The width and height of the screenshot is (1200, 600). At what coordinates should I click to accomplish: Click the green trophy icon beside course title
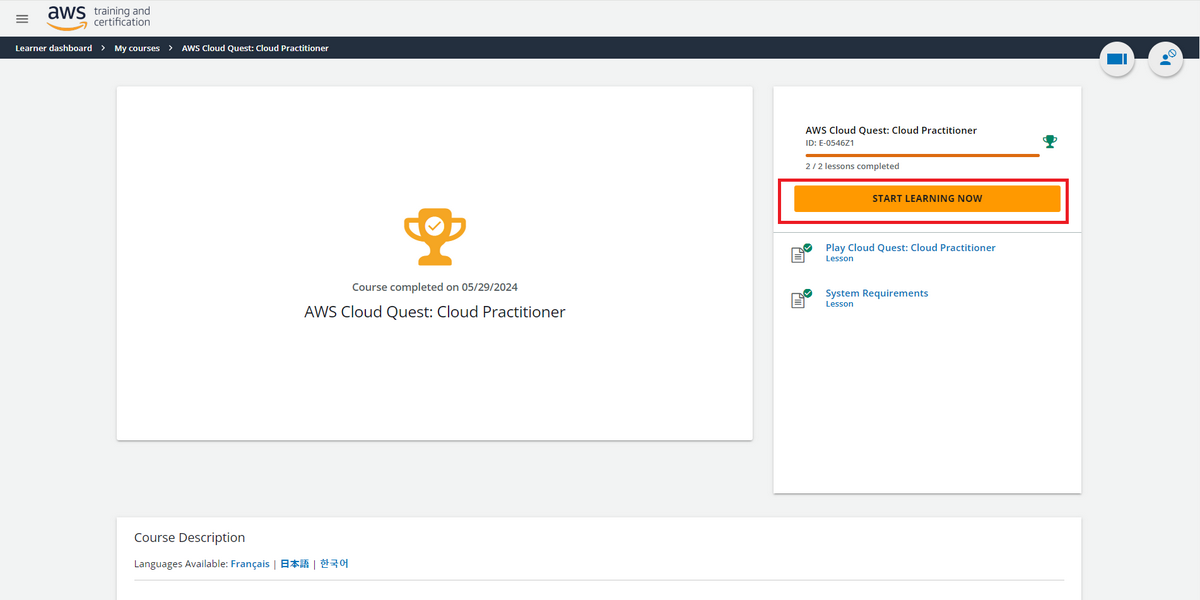(1049, 141)
